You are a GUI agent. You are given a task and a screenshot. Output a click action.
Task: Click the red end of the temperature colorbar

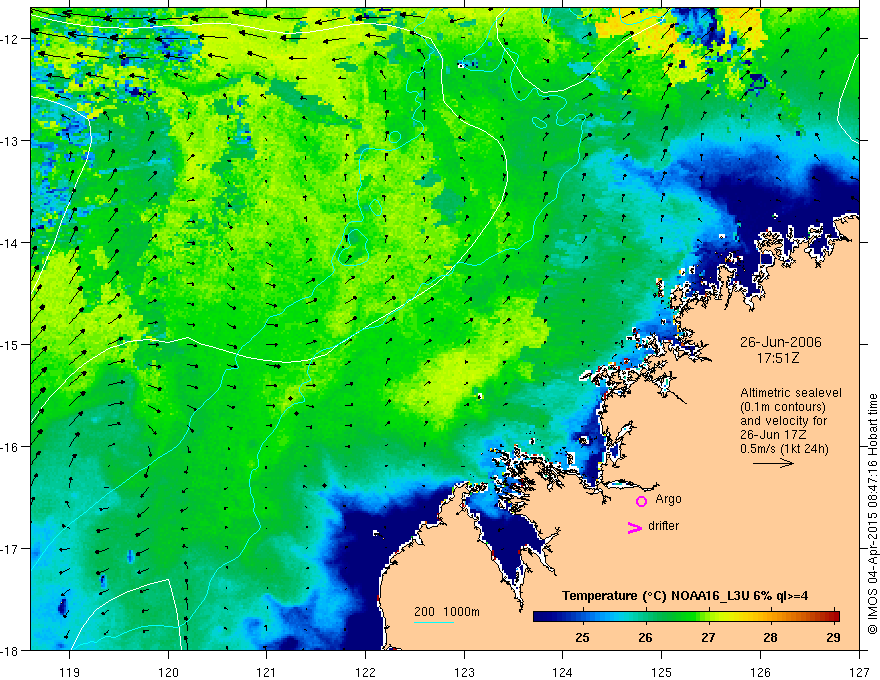(x=833, y=617)
